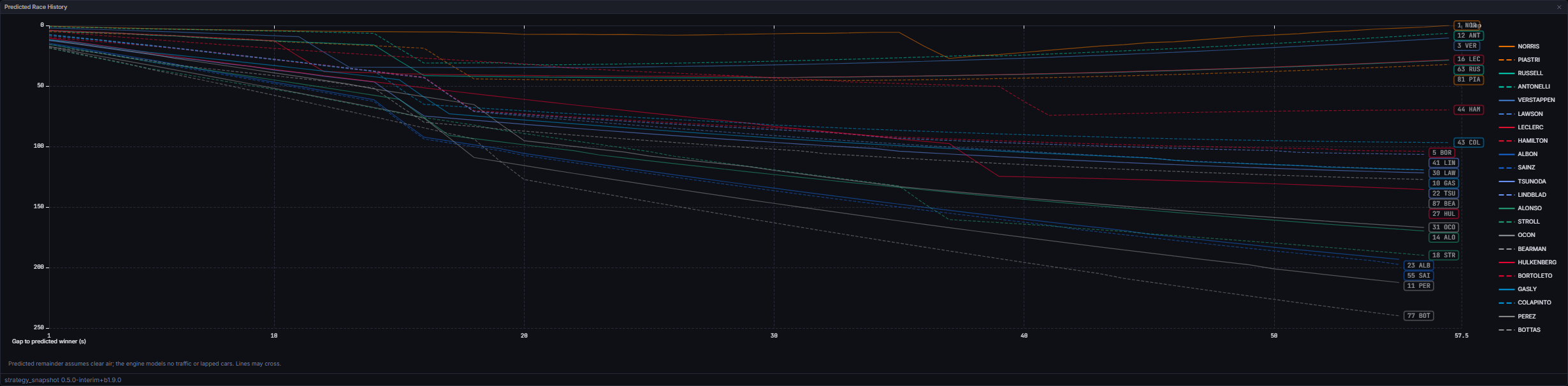1568x386 pixels.
Task: Click lap 20 on the x-axis
Action: [x=524, y=335]
